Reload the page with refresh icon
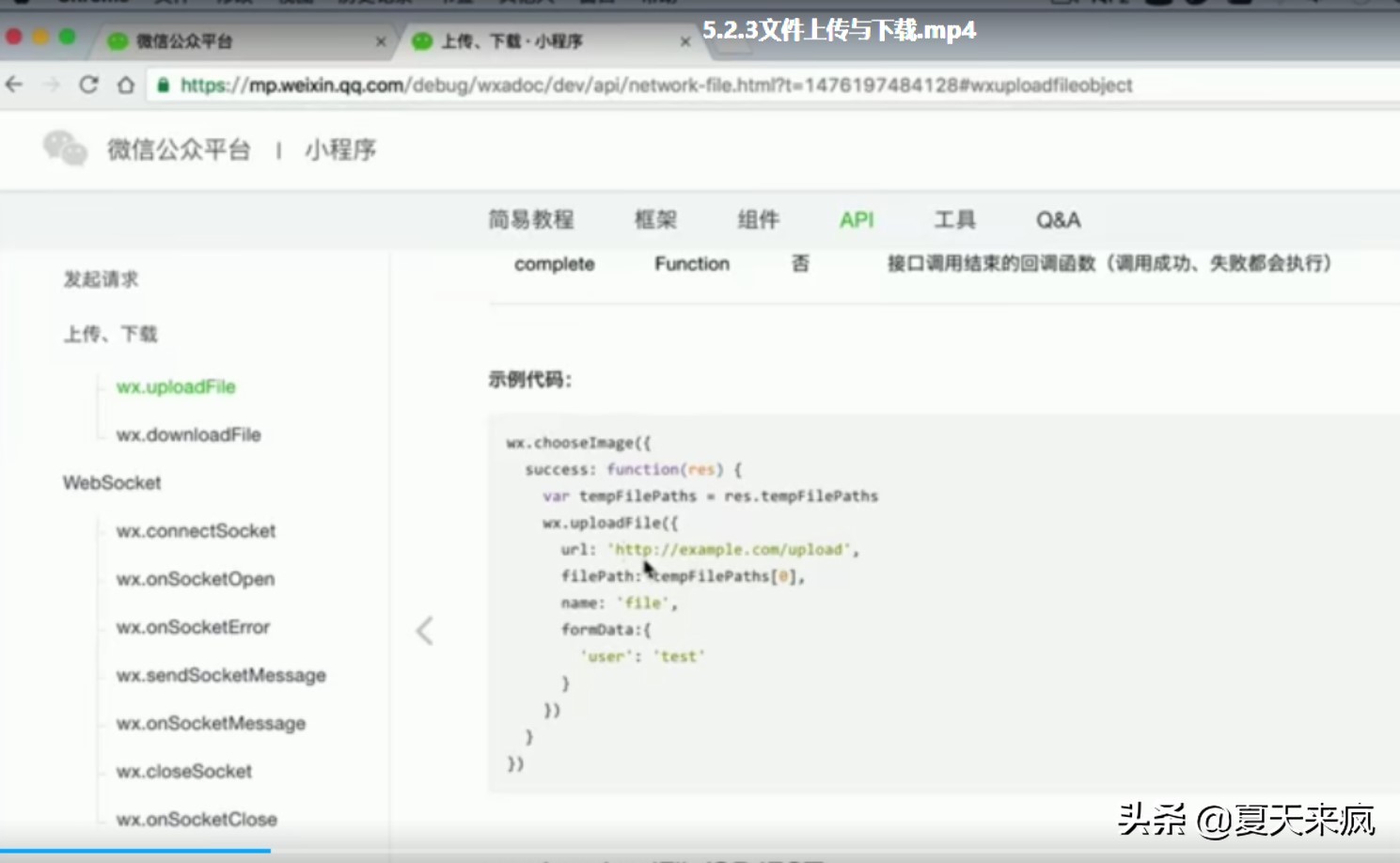Image resolution: width=1400 pixels, height=863 pixels. pyautogui.click(x=88, y=85)
